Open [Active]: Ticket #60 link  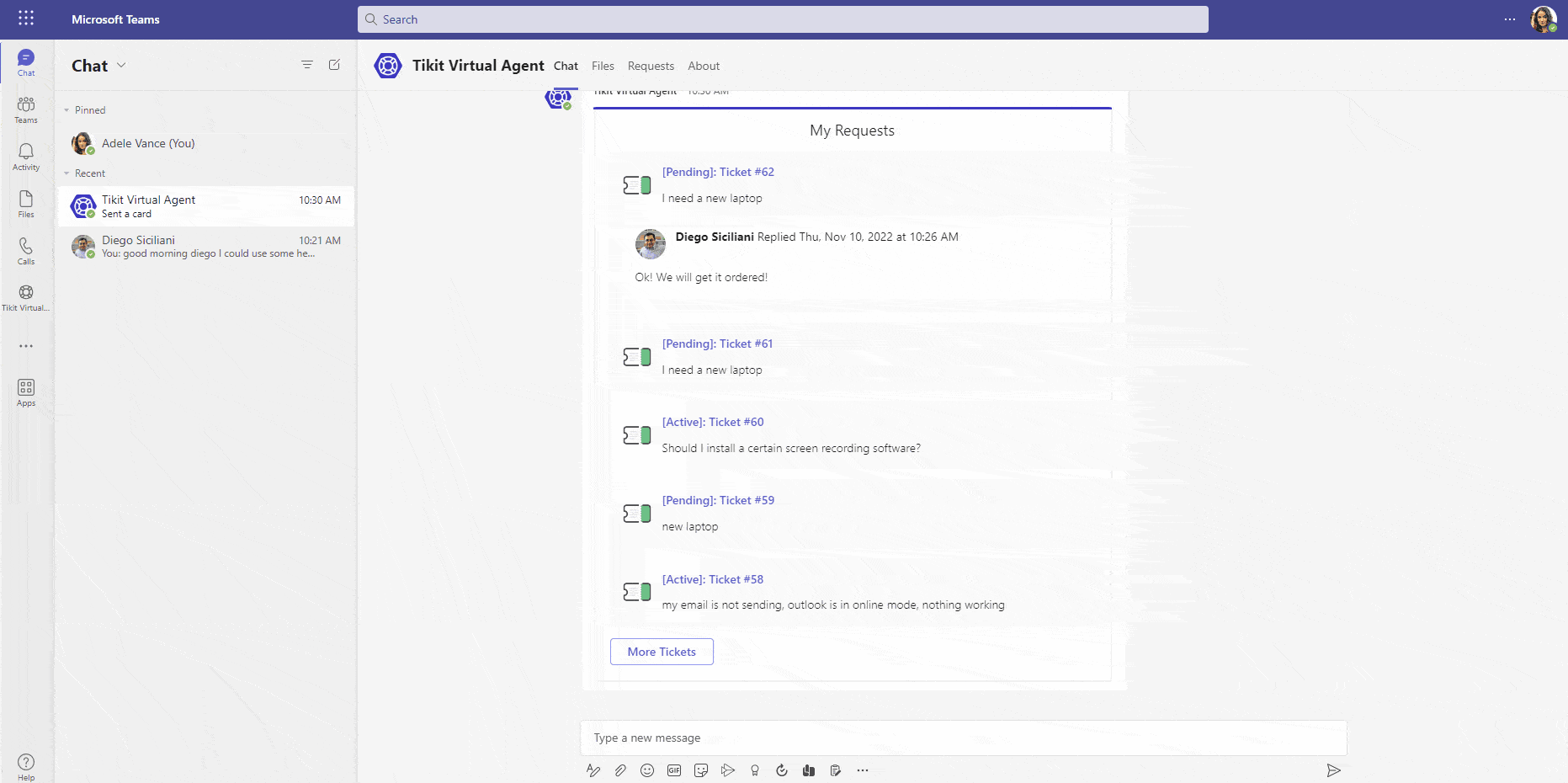tap(713, 422)
